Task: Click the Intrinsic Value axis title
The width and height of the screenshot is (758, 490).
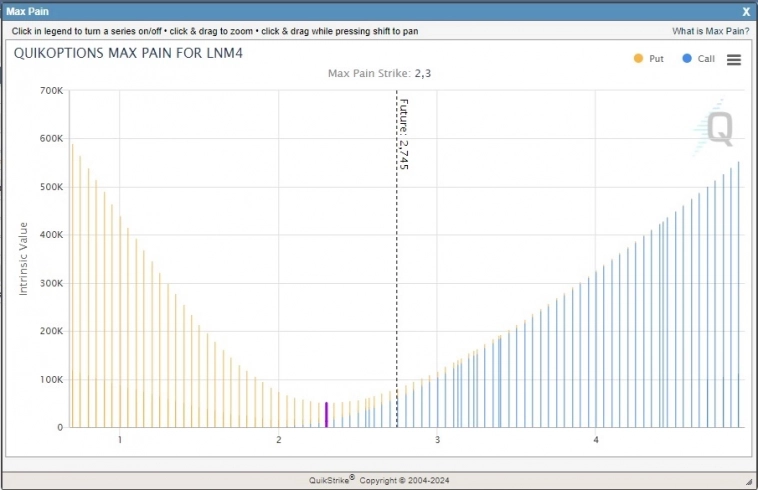Action: 24,259
